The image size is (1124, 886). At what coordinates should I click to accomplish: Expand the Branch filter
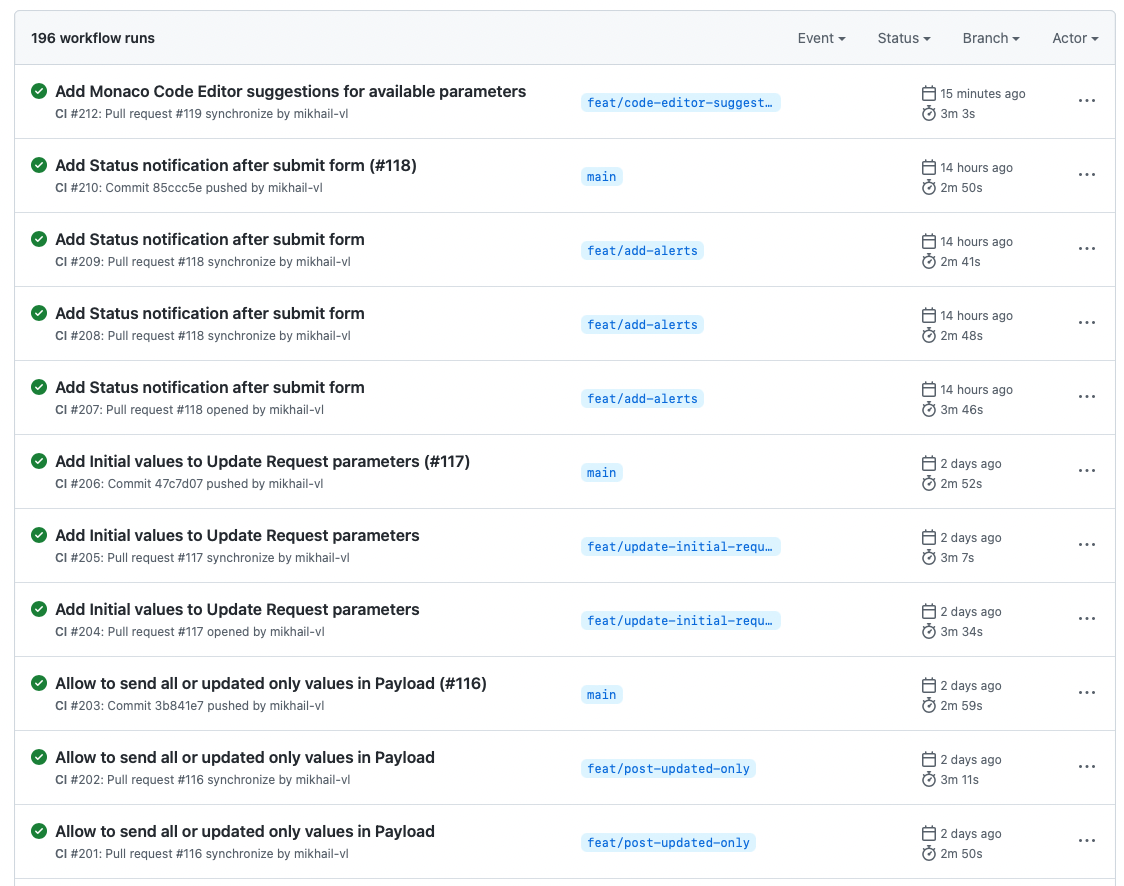pyautogui.click(x=990, y=38)
